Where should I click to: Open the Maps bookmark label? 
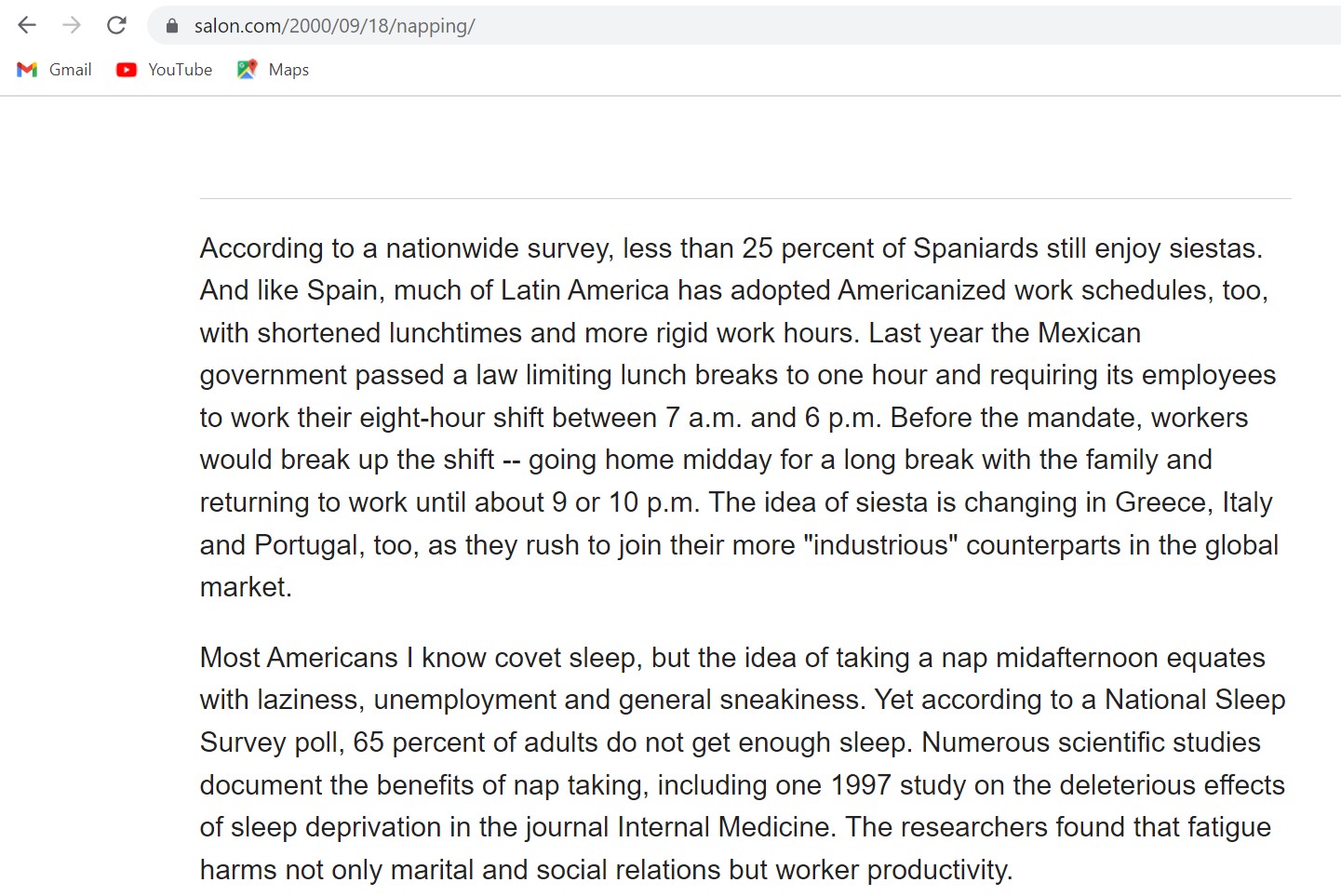[x=288, y=70]
